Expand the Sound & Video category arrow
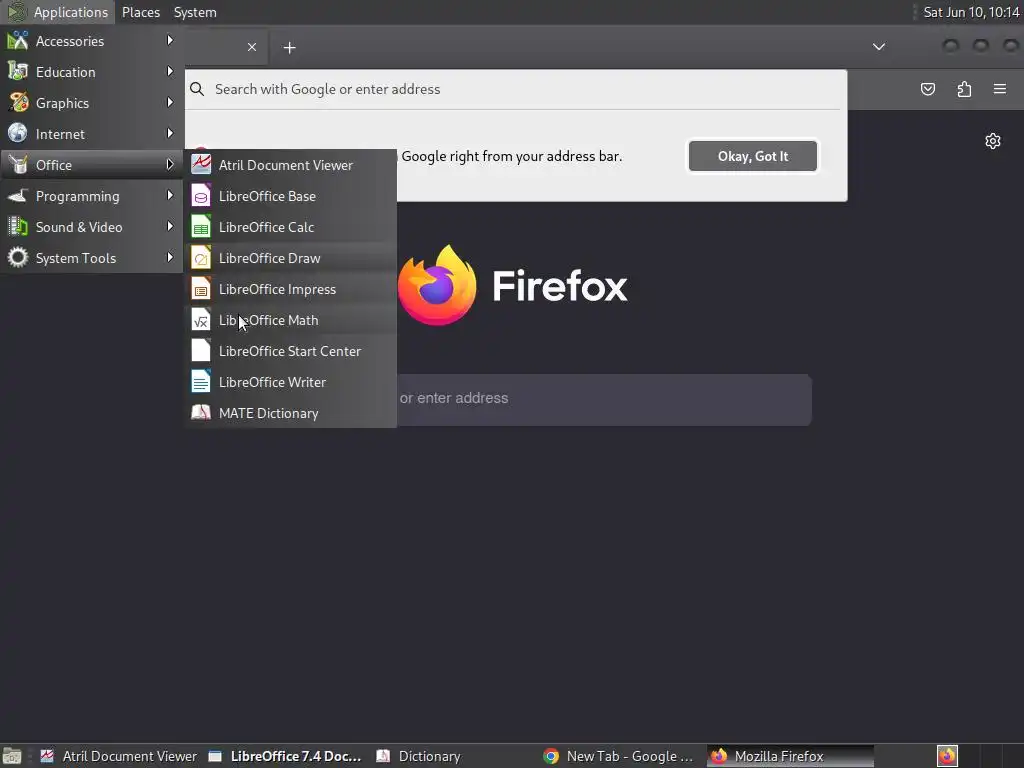The width and height of the screenshot is (1024, 768). click(x=170, y=227)
